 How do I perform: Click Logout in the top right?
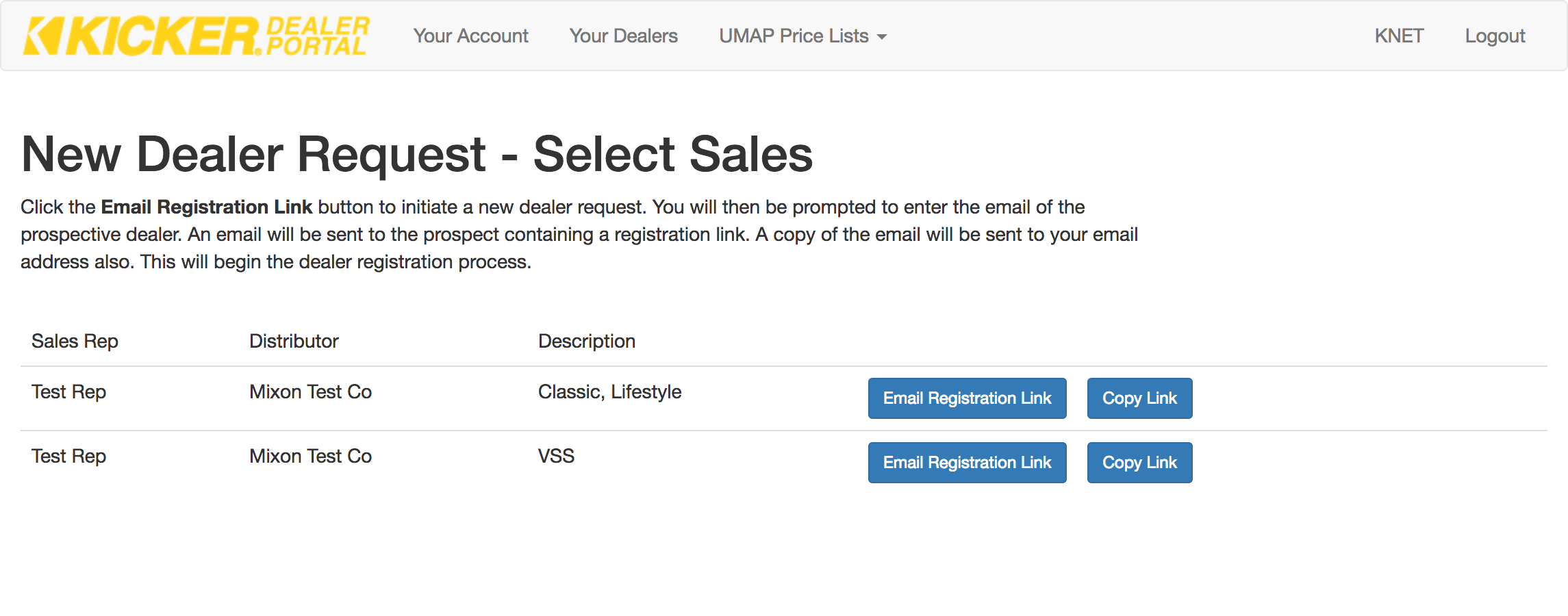tap(1494, 36)
